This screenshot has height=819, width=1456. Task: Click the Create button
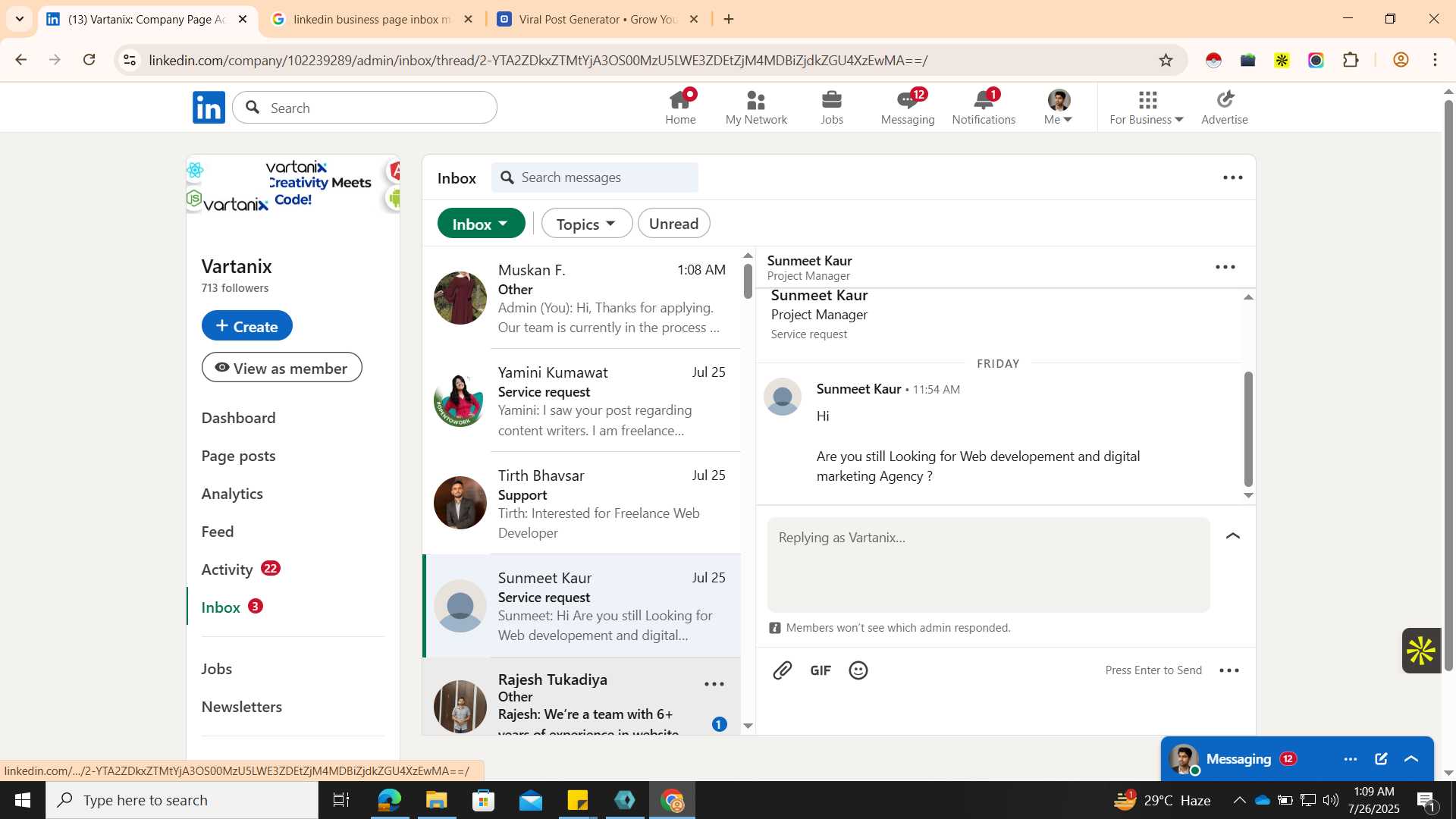tap(246, 325)
